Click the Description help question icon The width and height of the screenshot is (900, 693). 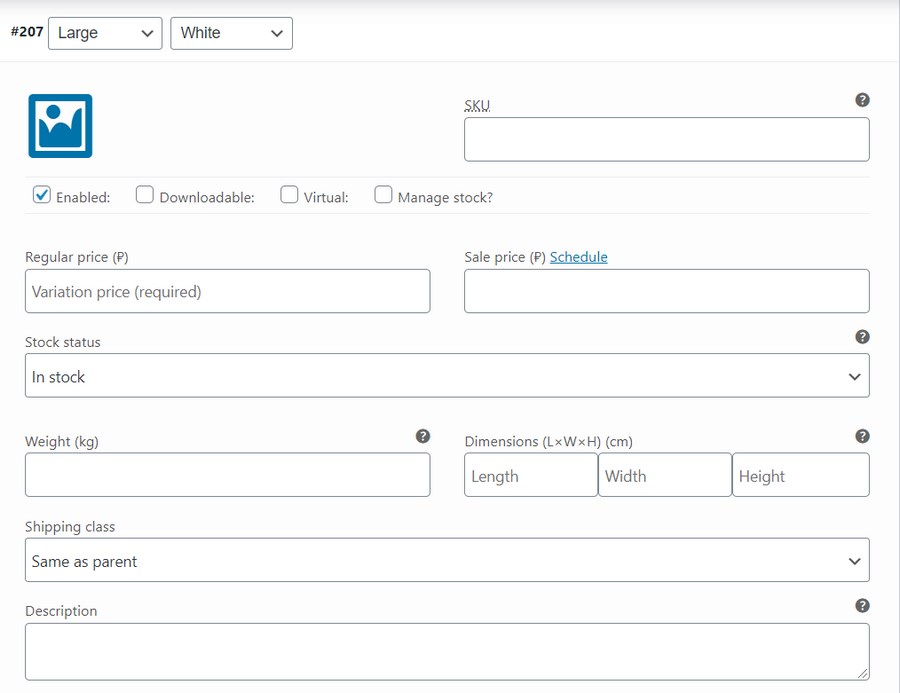[x=862, y=606]
